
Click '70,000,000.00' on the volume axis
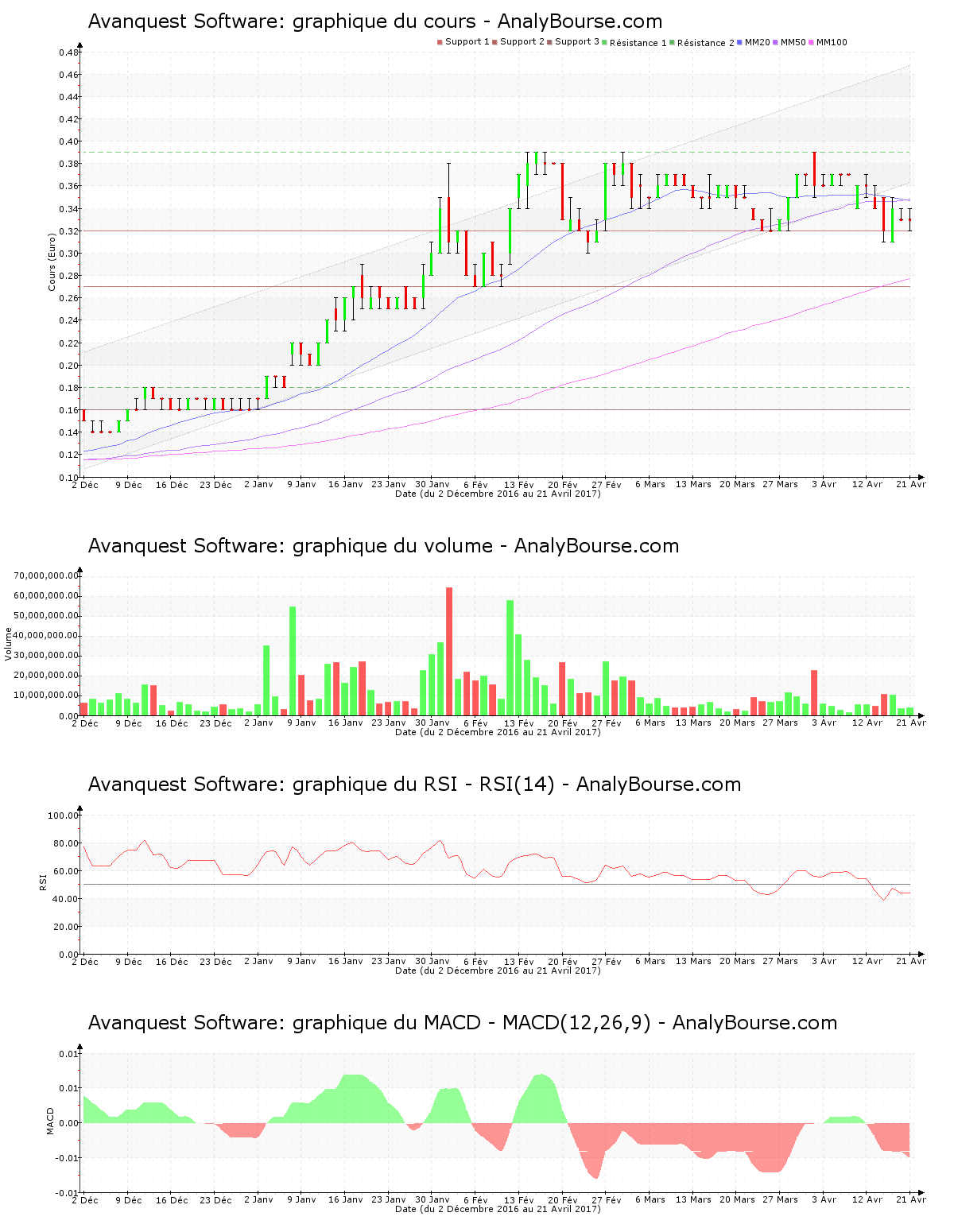[x=47, y=575]
